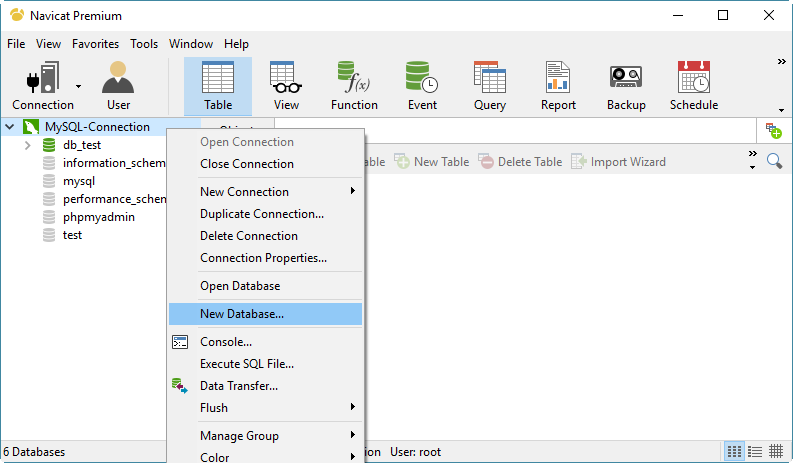Select the information_schema database
The height and width of the screenshot is (463, 793).
click(114, 163)
